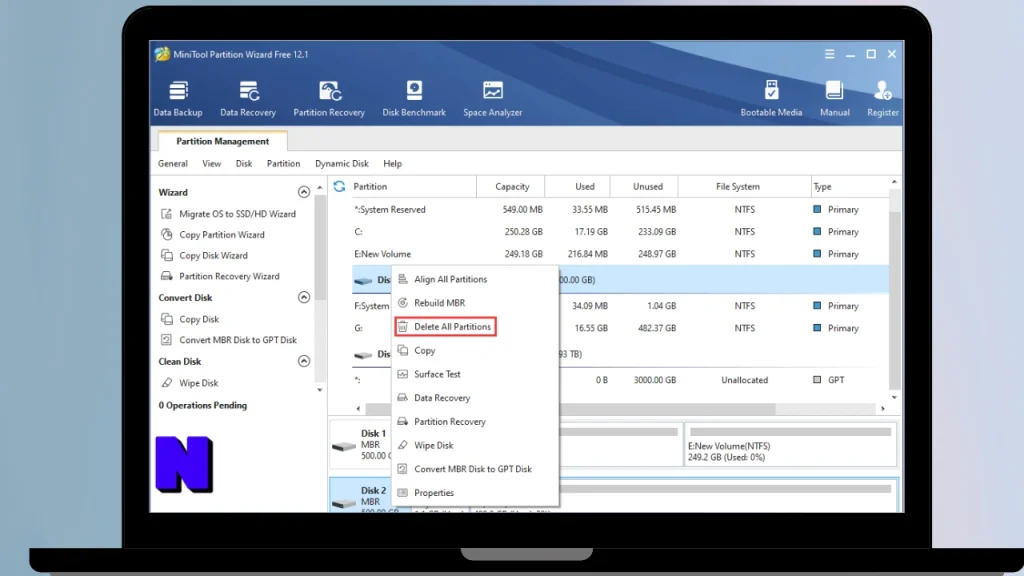Viewport: 1024px width, 576px height.
Task: Choose Convert MBR Disk to GPT Disk in context menu
Action: (475, 469)
